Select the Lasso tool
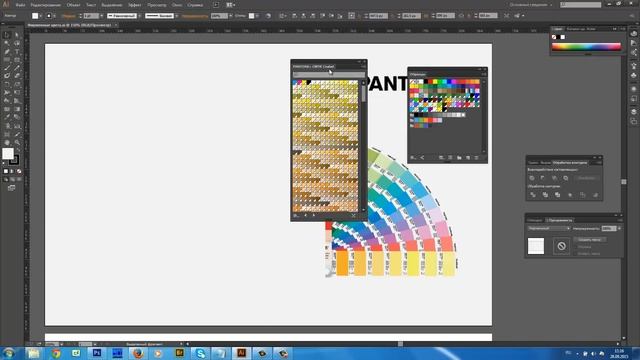This screenshot has width=640, height=360. click(x=17, y=43)
